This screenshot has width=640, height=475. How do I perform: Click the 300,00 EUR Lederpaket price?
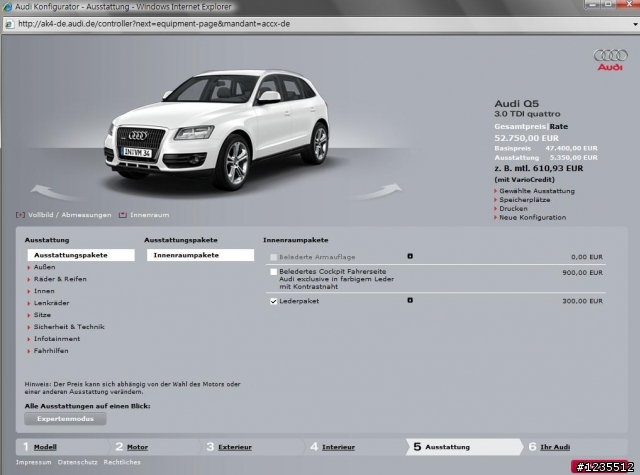click(582, 301)
